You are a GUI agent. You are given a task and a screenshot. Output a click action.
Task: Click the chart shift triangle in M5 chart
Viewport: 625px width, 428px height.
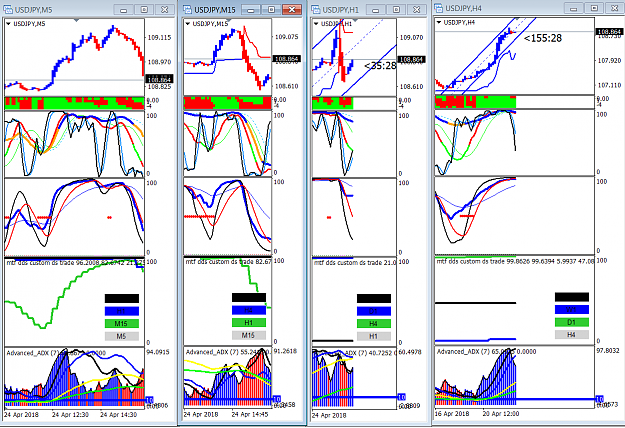pos(76,20)
